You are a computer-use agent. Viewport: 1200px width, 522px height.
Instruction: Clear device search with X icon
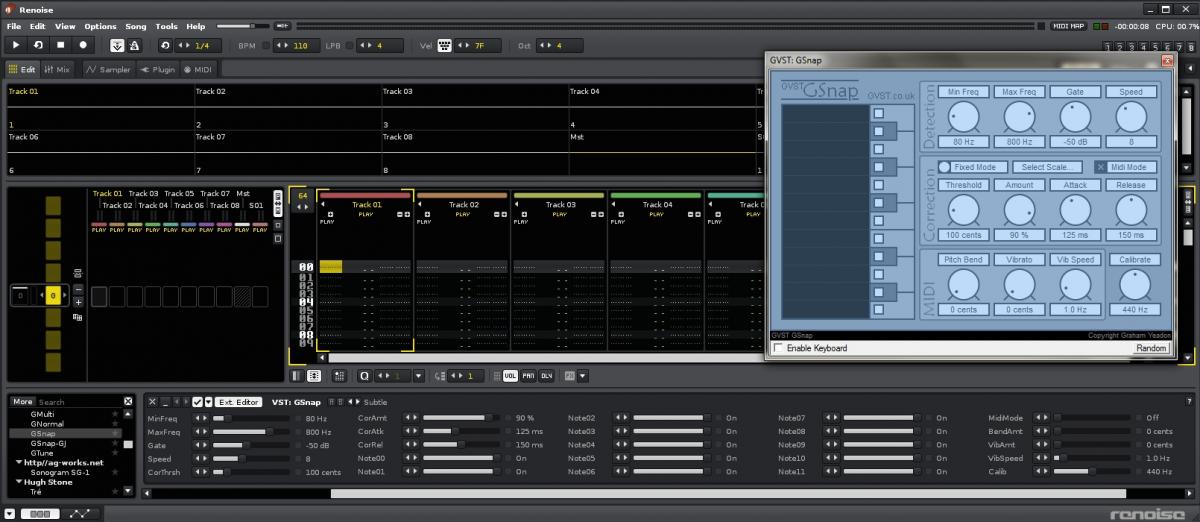tap(128, 402)
